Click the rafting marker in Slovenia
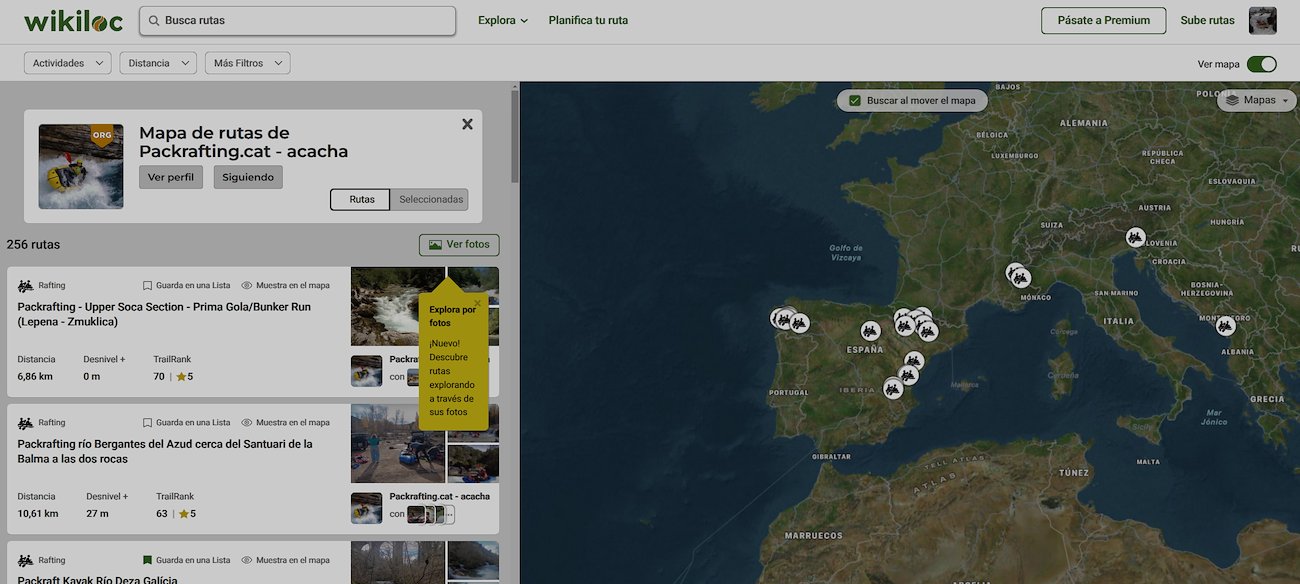This screenshot has height=584, width=1300. pos(1135,237)
